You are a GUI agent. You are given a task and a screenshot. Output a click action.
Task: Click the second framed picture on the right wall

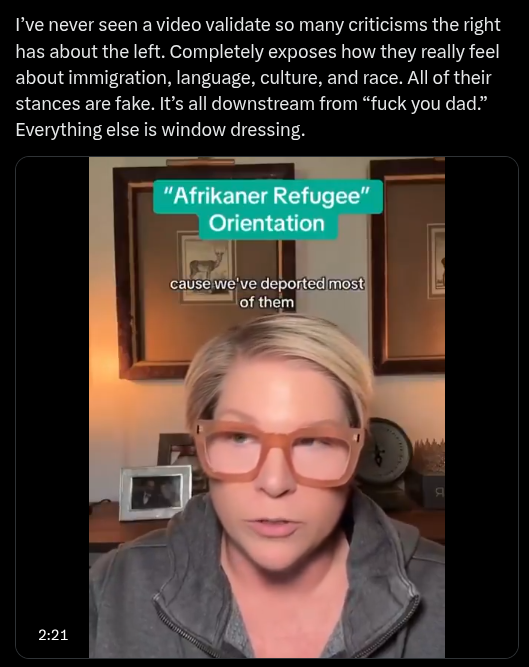click(408, 266)
